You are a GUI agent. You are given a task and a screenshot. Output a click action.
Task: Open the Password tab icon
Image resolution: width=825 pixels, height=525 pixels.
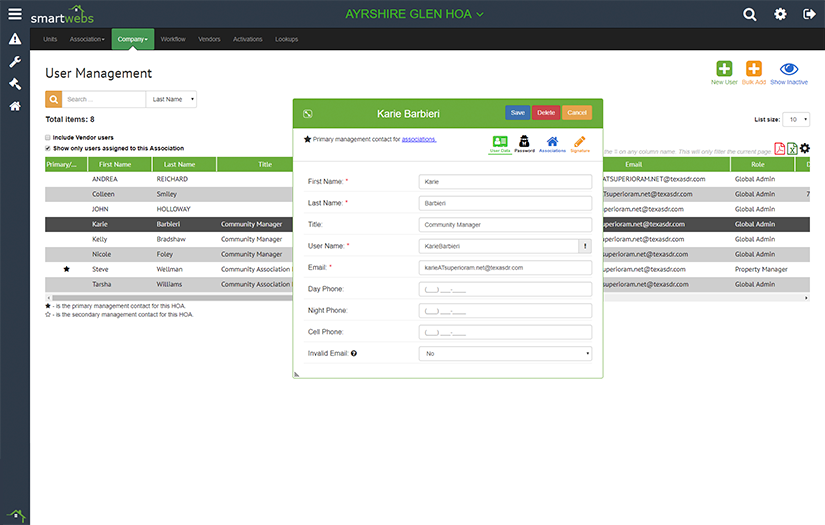524,144
